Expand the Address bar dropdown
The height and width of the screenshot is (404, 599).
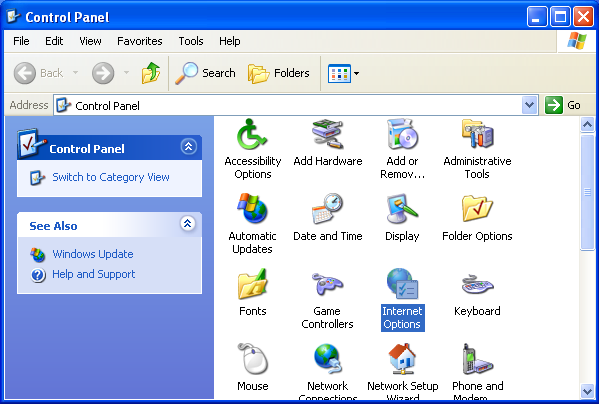click(x=529, y=105)
